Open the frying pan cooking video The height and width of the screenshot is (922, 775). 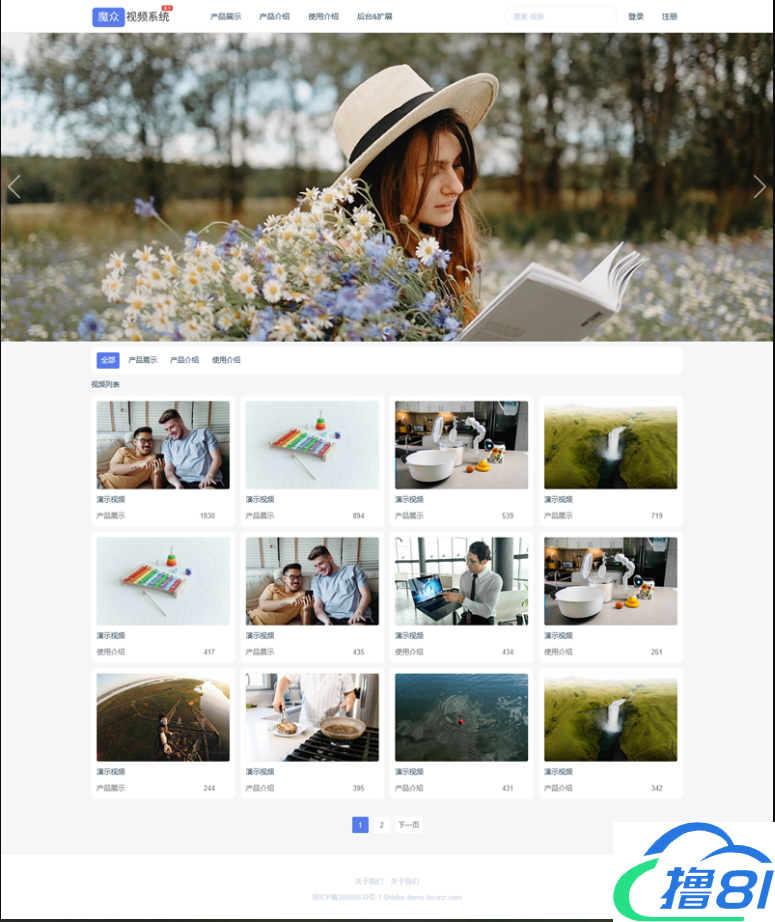tap(312, 717)
